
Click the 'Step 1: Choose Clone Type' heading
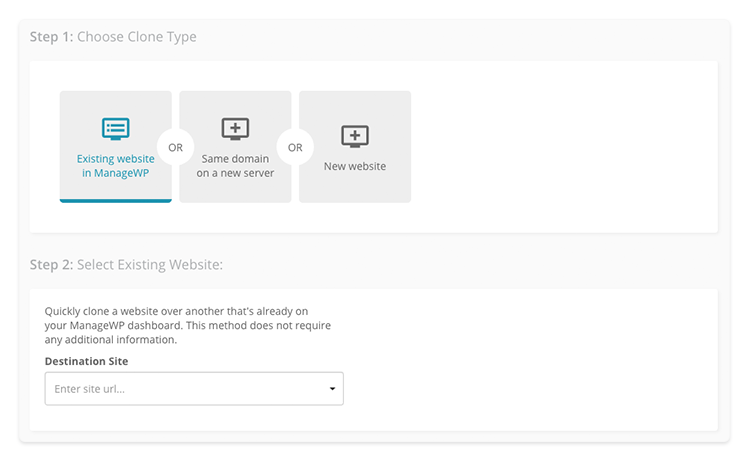113,37
